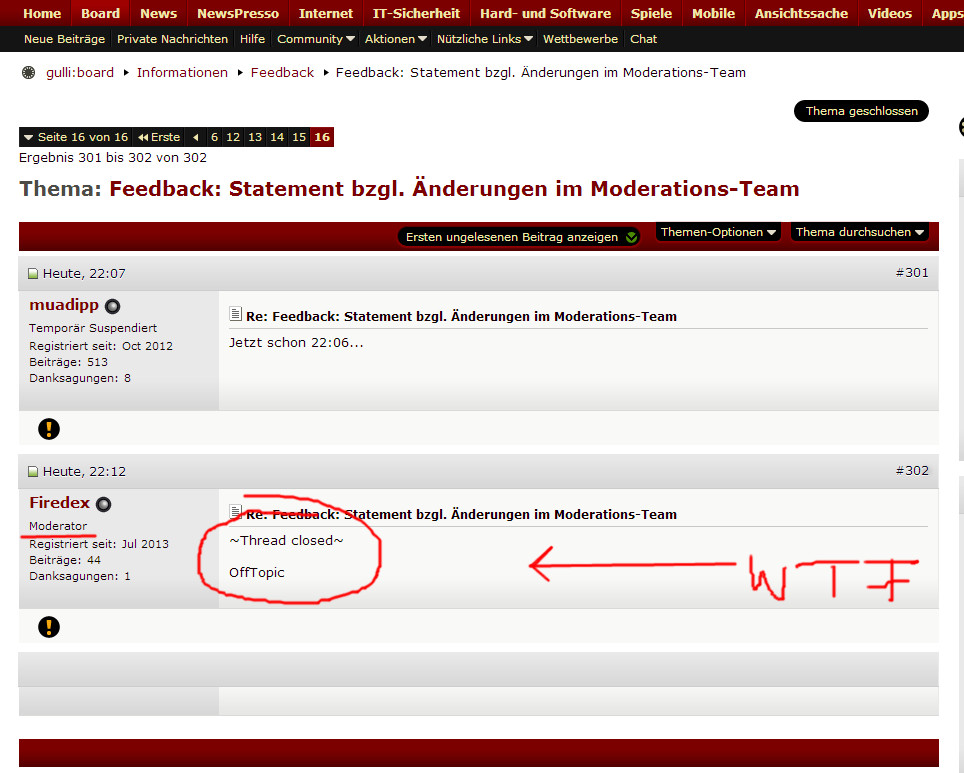Show the first unread post
The height and width of the screenshot is (773, 964).
tap(520, 237)
